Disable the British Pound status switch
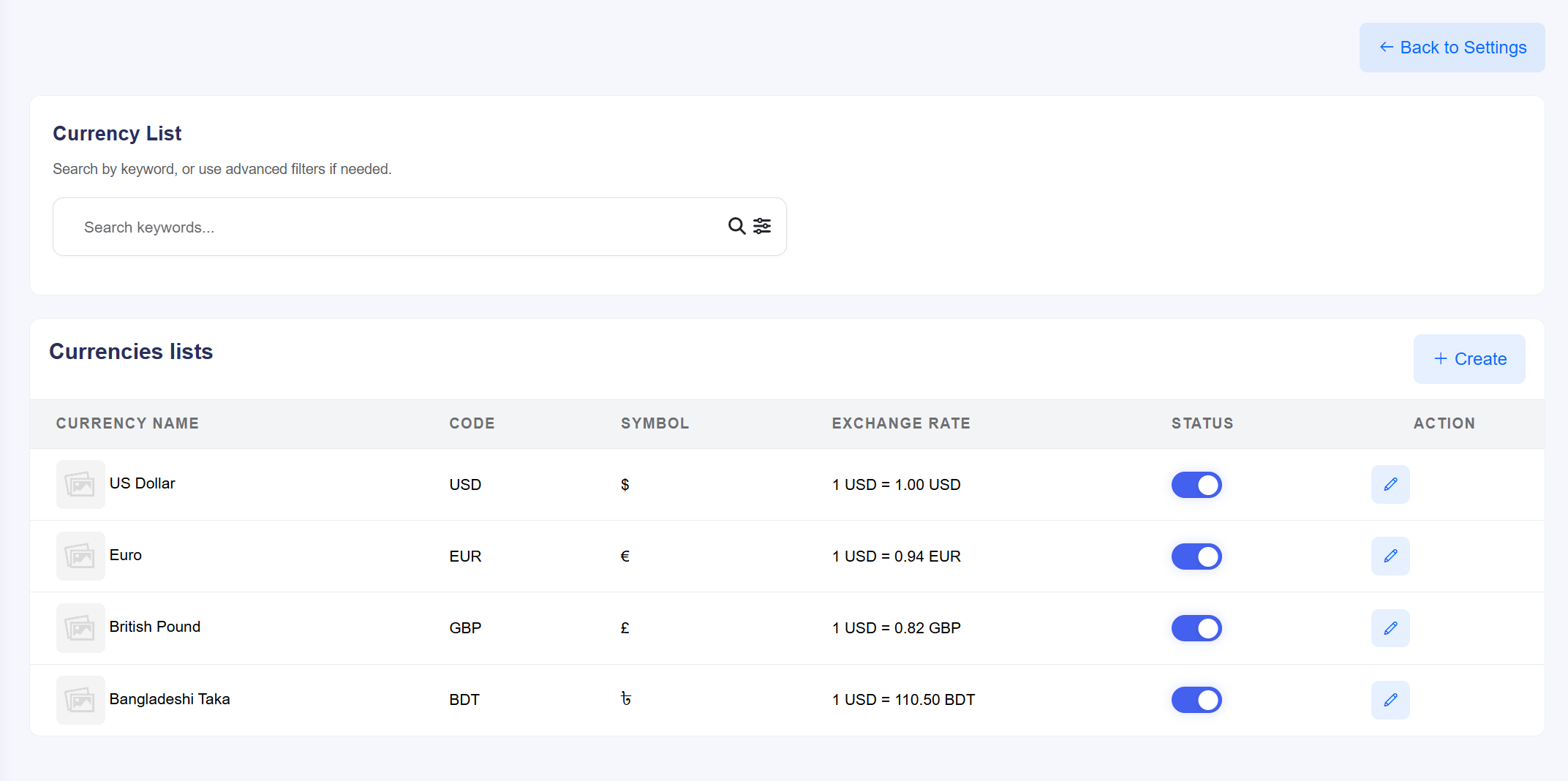The image size is (1568, 781). [1196, 627]
